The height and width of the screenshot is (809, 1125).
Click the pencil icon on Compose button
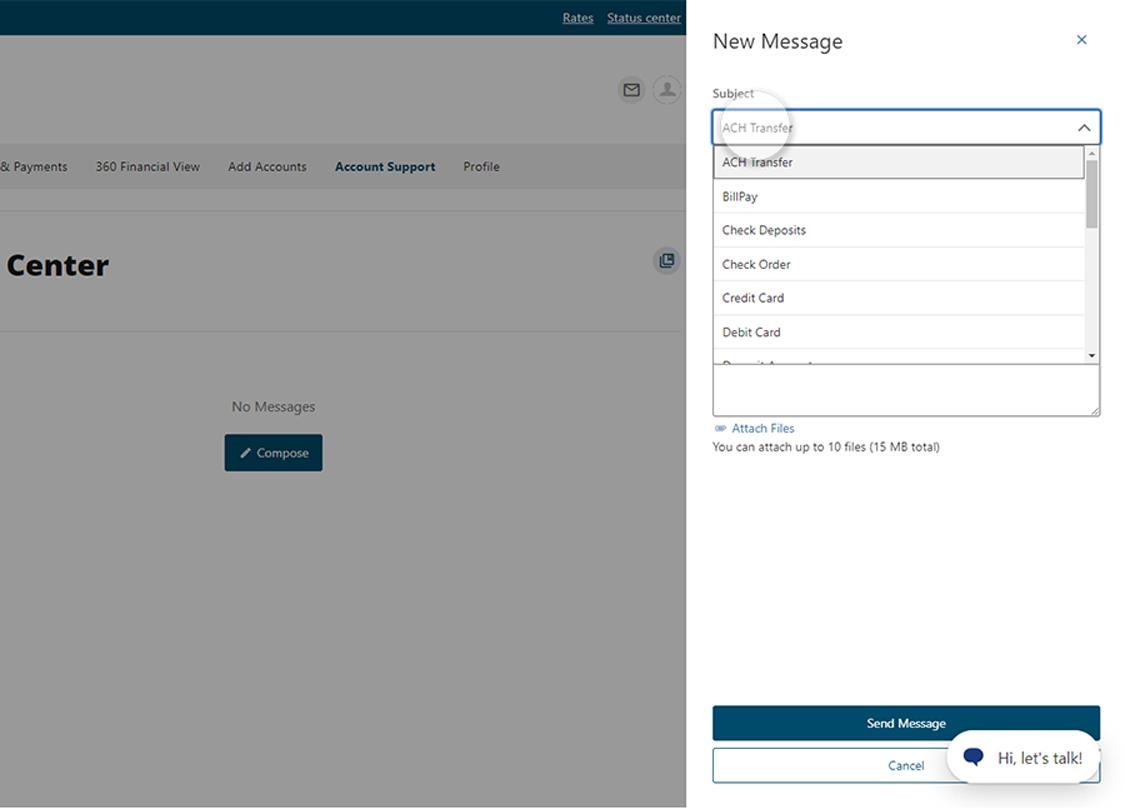pyautogui.click(x=245, y=453)
